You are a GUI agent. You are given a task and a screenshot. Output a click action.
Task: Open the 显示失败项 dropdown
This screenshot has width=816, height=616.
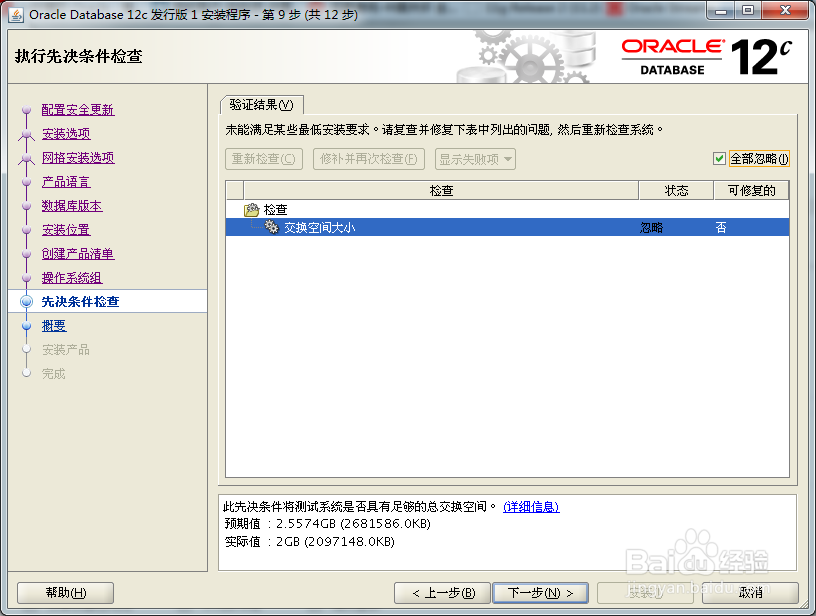click(x=474, y=158)
